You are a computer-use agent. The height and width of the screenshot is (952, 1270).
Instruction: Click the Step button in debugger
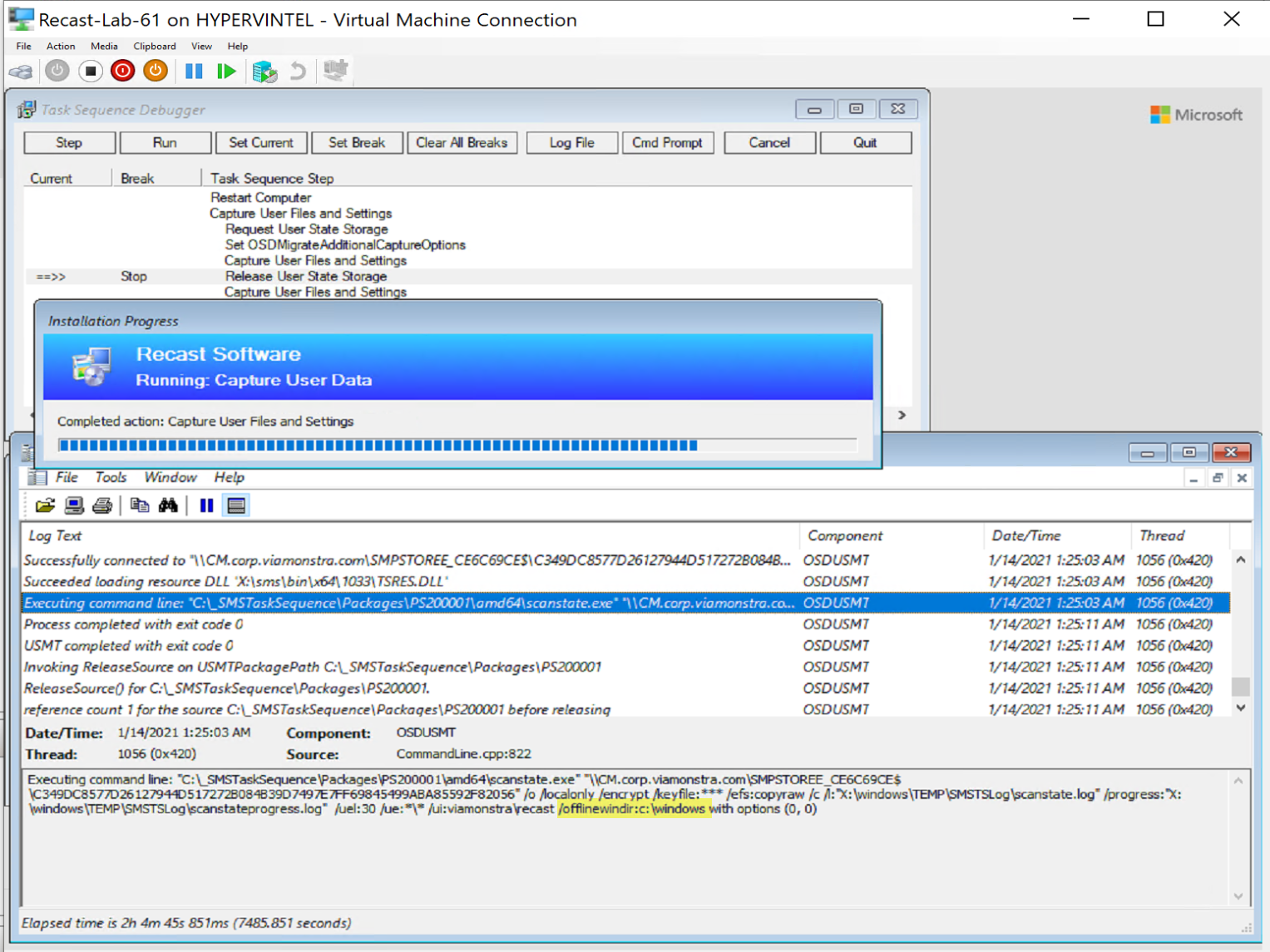click(x=69, y=143)
